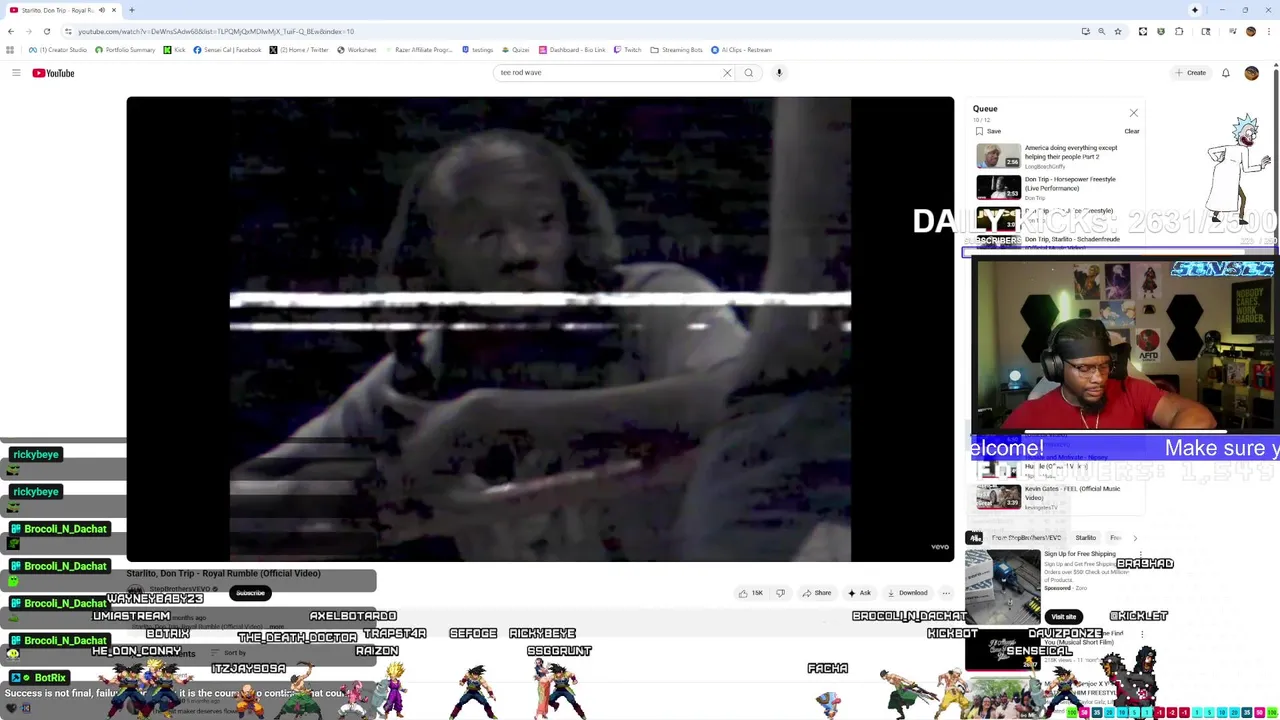Viewport: 1280px width, 720px height.
Task: Open Chrome profile avatar in toolbar
Action: click(x=1250, y=31)
